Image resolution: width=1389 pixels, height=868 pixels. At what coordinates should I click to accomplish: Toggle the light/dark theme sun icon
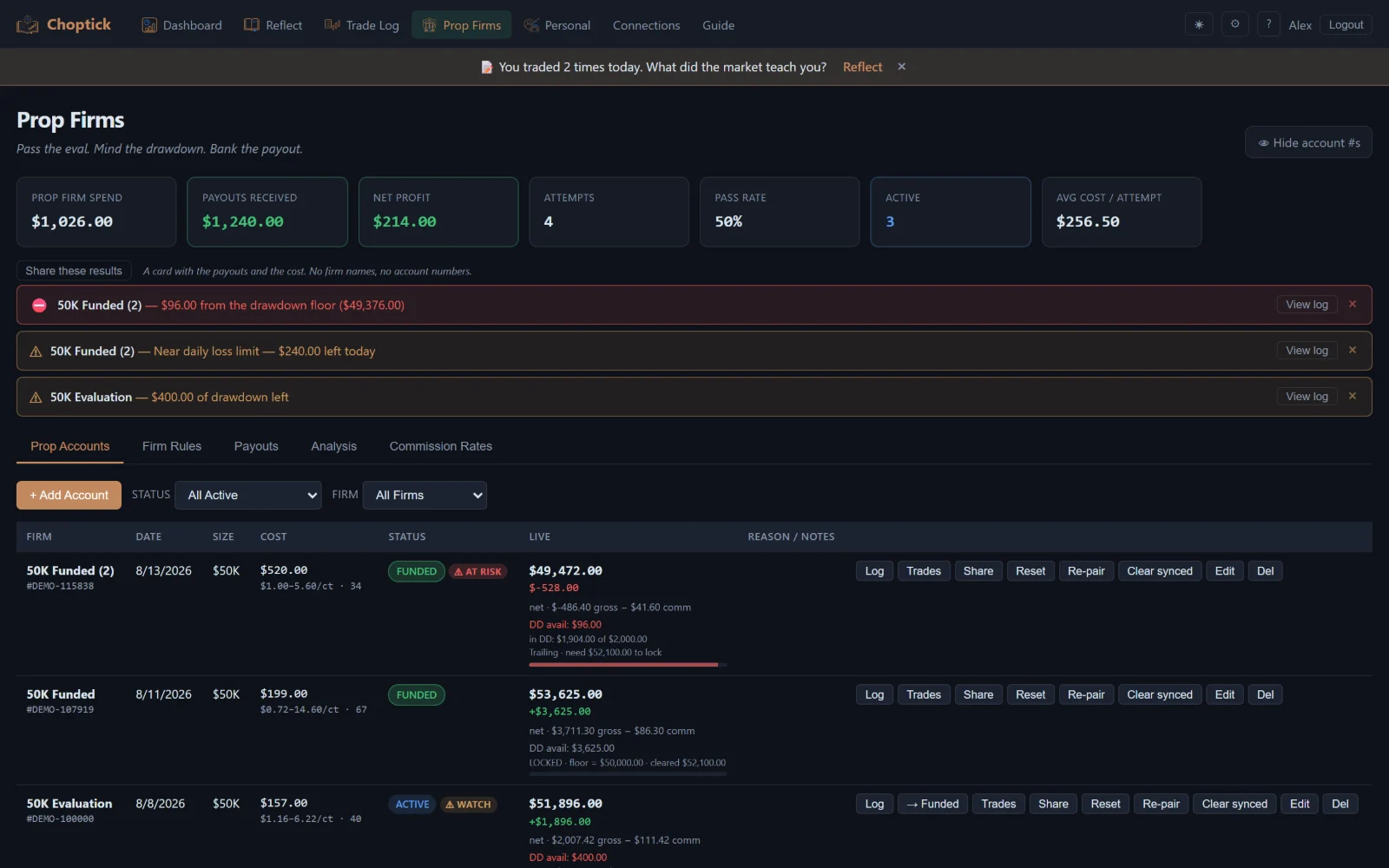pos(1199,24)
